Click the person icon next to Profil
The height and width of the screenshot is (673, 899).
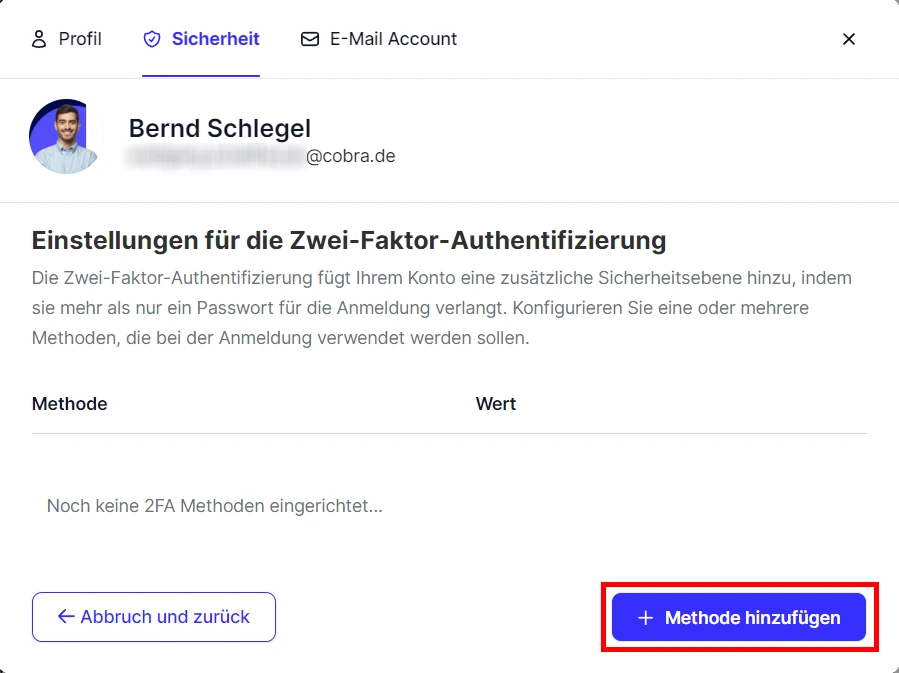[38, 39]
